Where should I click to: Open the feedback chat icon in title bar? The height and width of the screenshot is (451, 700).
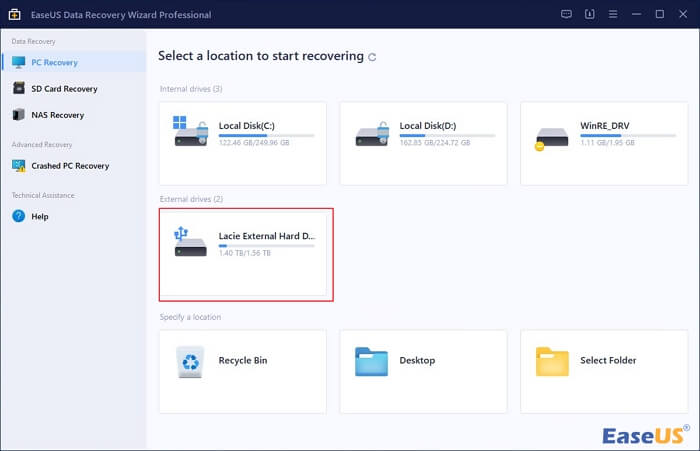coord(565,14)
